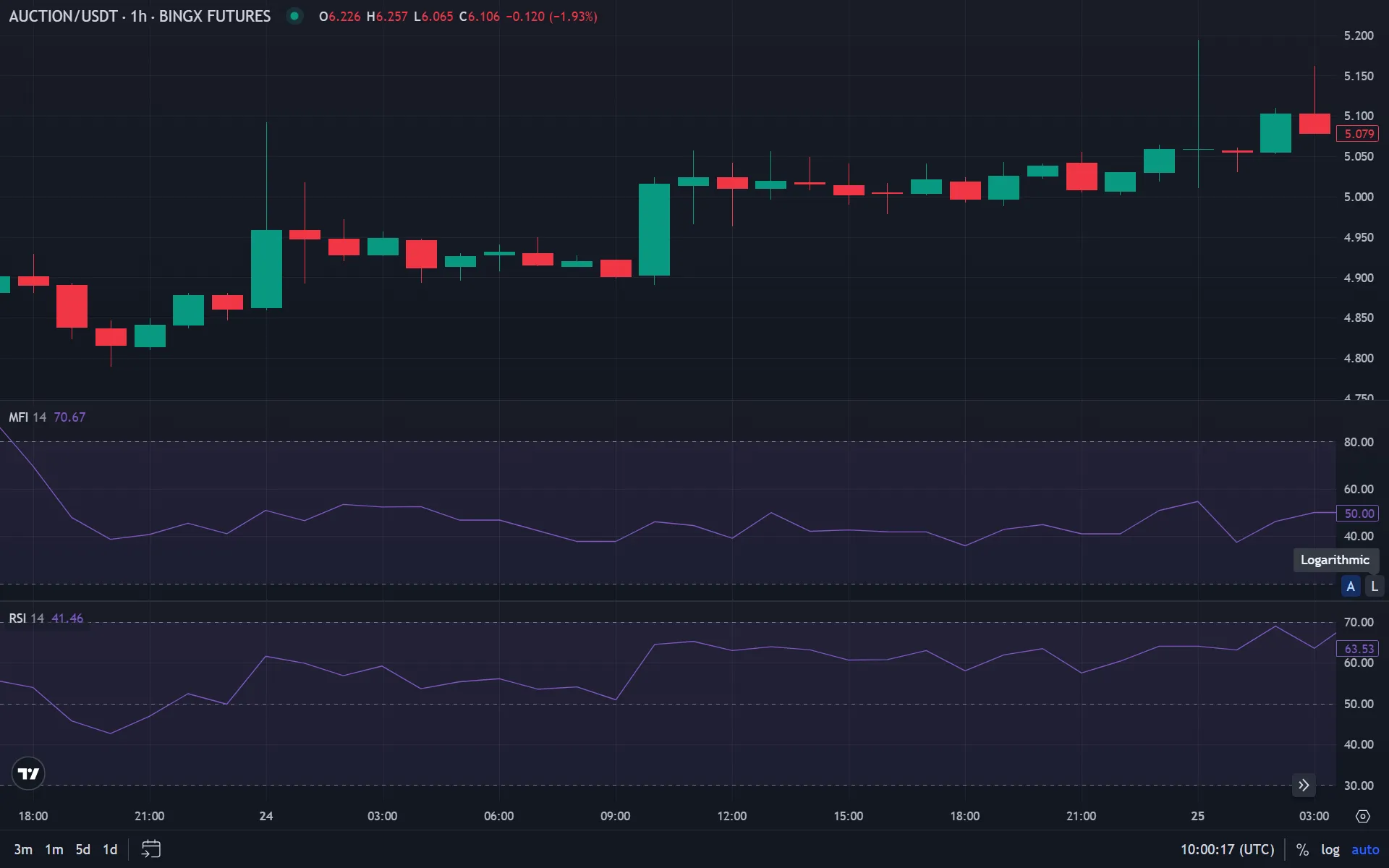Viewport: 1389px width, 868px height.
Task: Switch to the 5d timeframe
Action: [82, 849]
